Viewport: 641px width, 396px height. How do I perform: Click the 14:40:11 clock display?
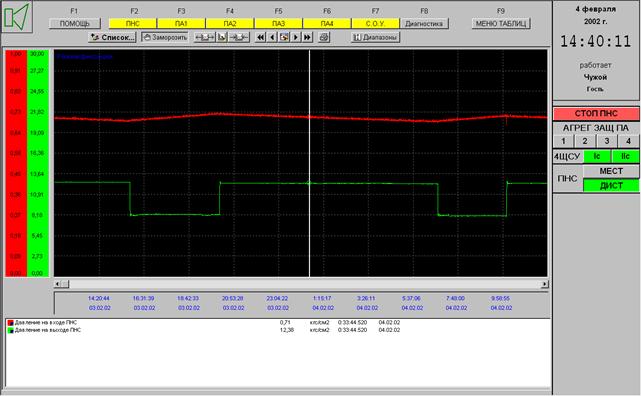595,41
